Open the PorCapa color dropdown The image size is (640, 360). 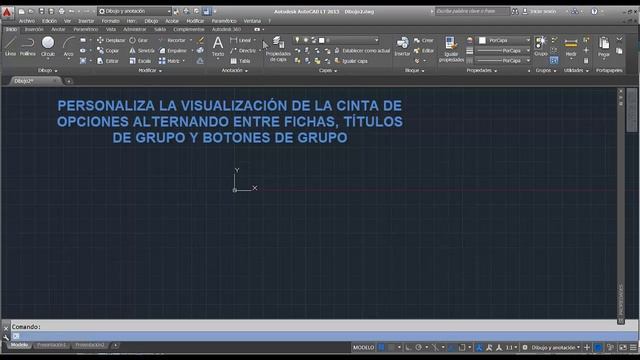pos(504,40)
